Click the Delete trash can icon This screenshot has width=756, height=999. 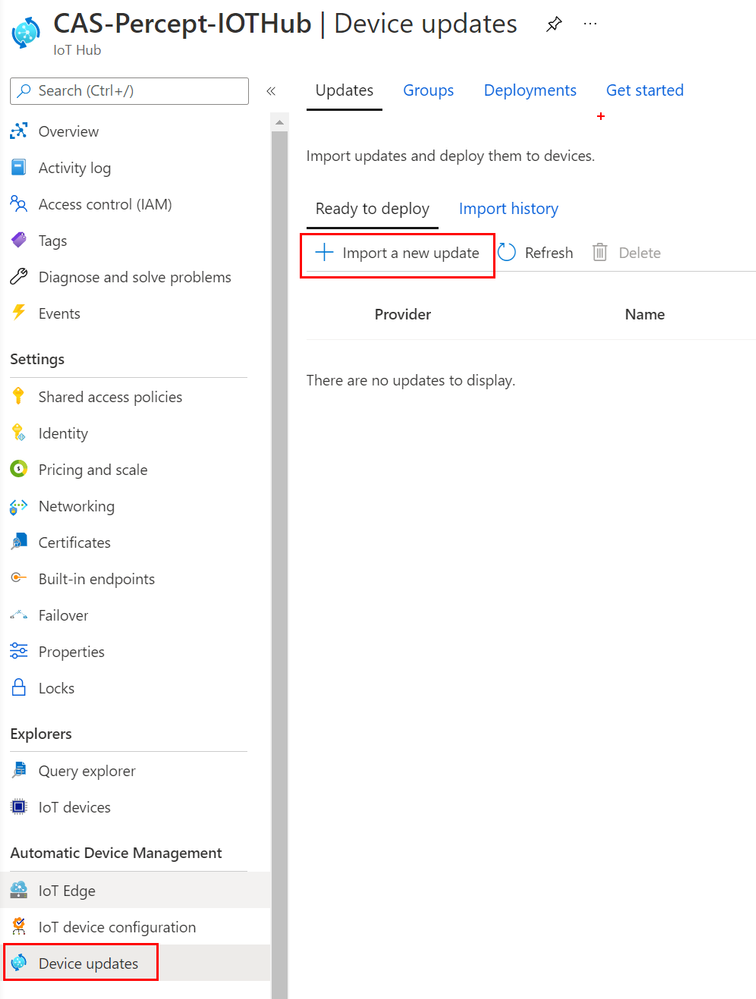coord(600,252)
